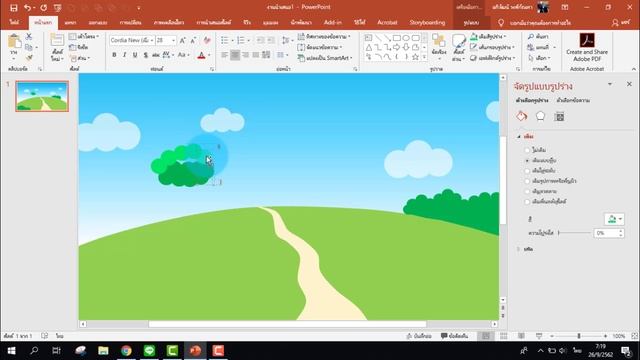Select slide 1 thumbnail

pyautogui.click(x=42, y=96)
